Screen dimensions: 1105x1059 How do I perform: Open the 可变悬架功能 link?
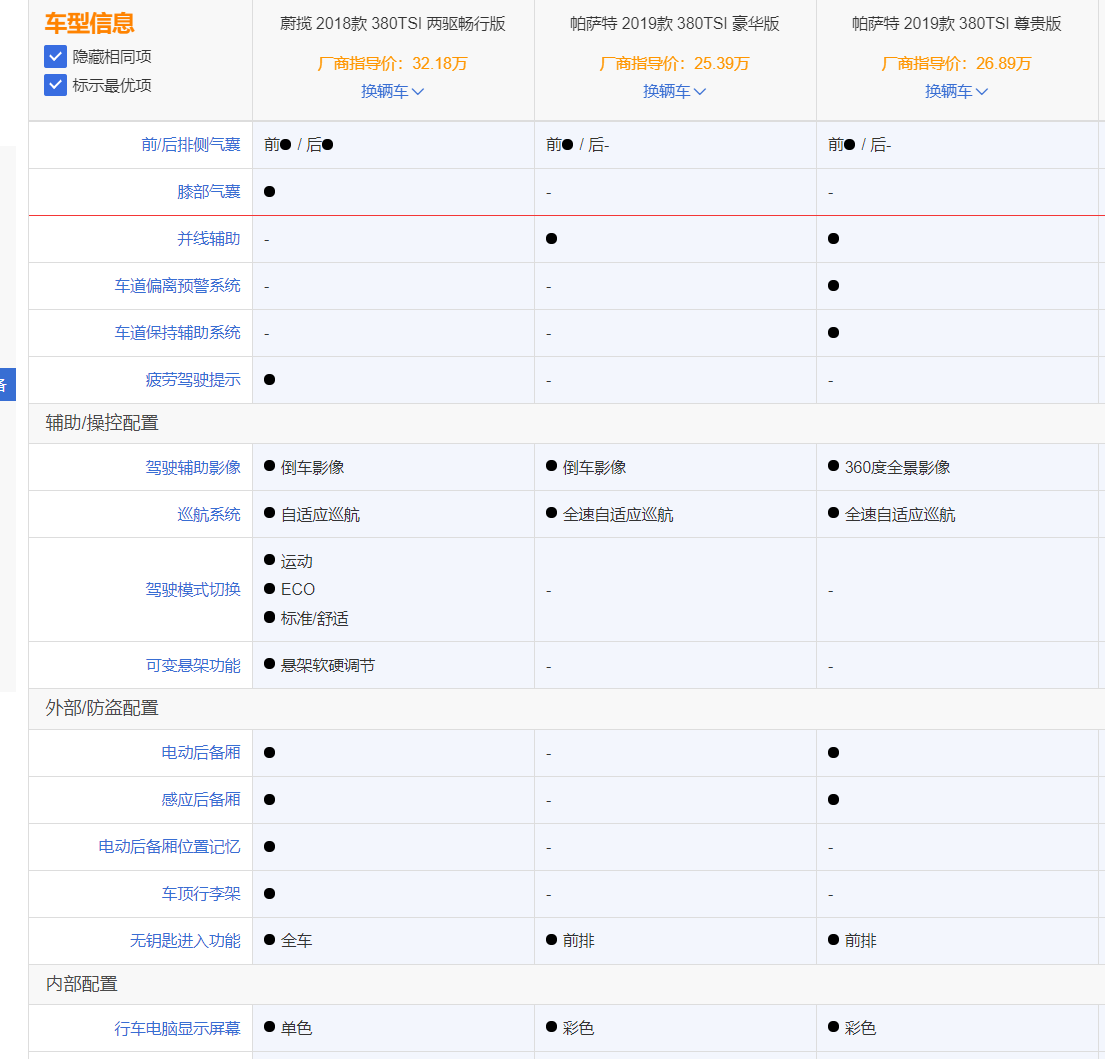[x=193, y=665]
